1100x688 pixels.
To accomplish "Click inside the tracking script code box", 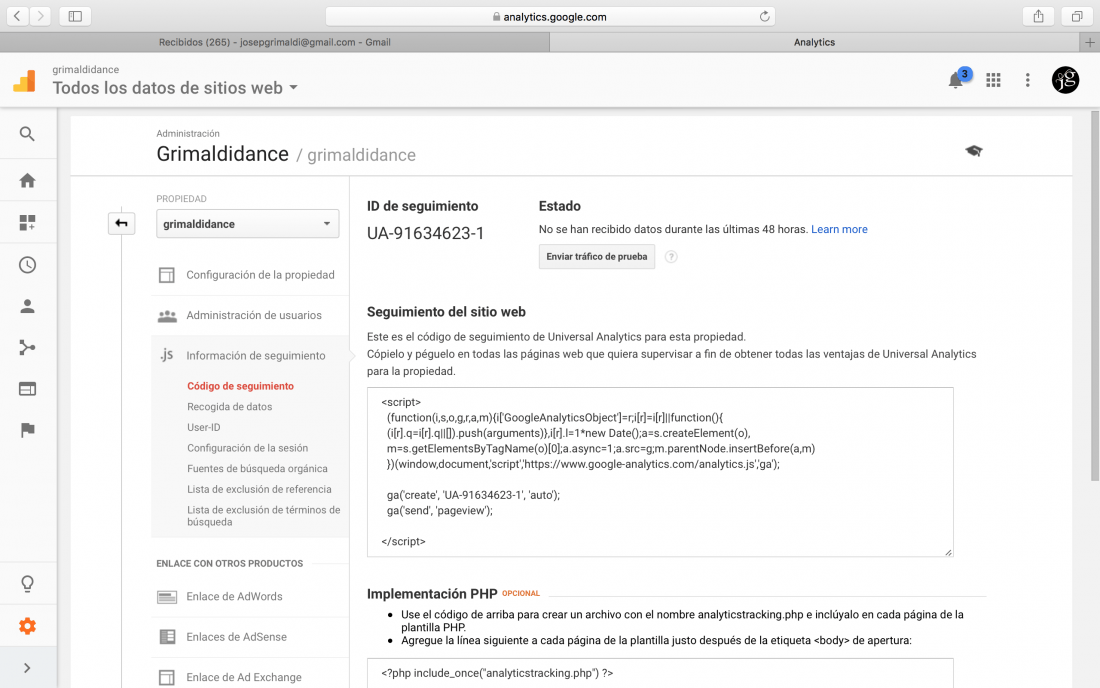I will click(x=660, y=472).
